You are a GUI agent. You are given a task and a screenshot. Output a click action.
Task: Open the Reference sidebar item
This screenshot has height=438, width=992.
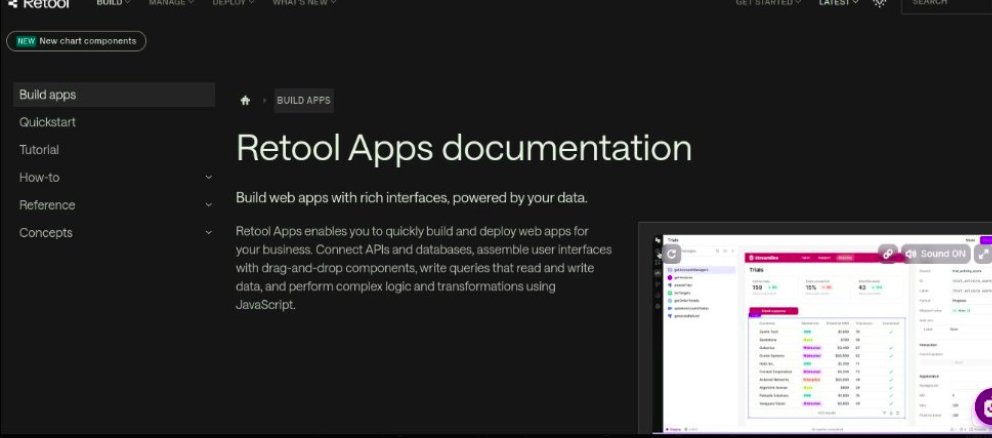[47, 205]
